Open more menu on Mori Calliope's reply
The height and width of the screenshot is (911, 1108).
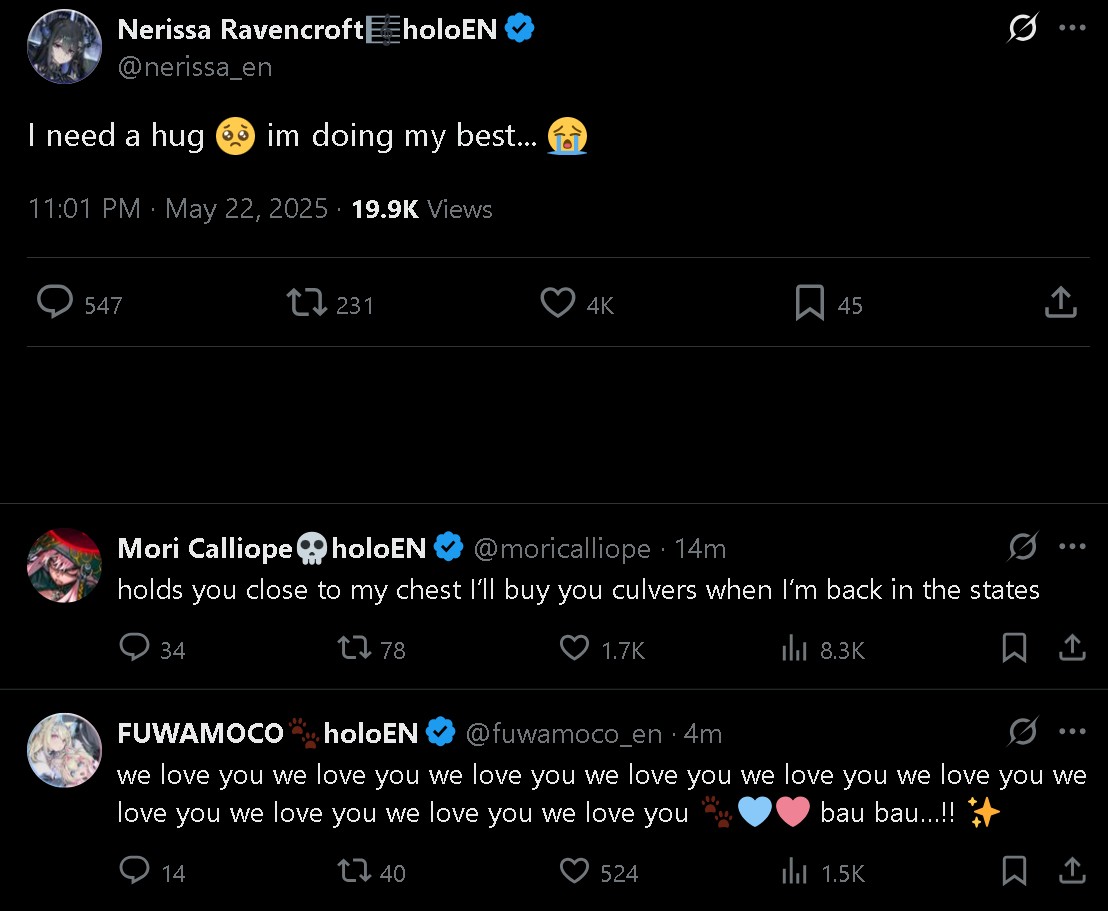click(1072, 547)
